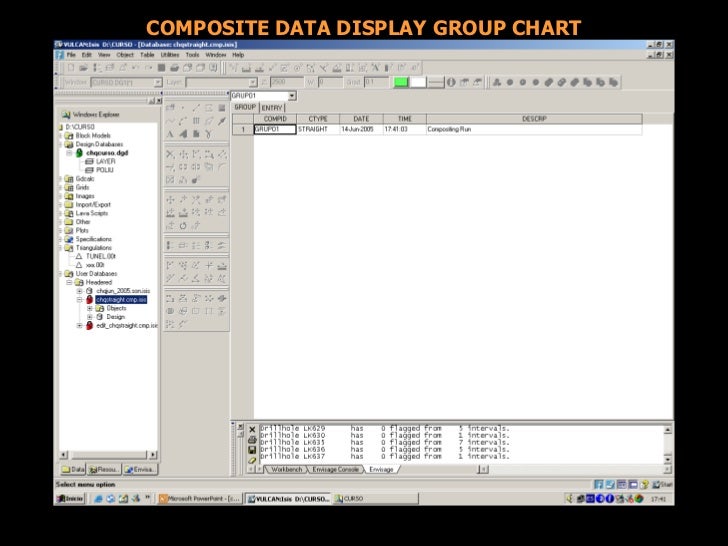Click the green color swatch in toolbar
This screenshot has height=546, width=728.
400,81
